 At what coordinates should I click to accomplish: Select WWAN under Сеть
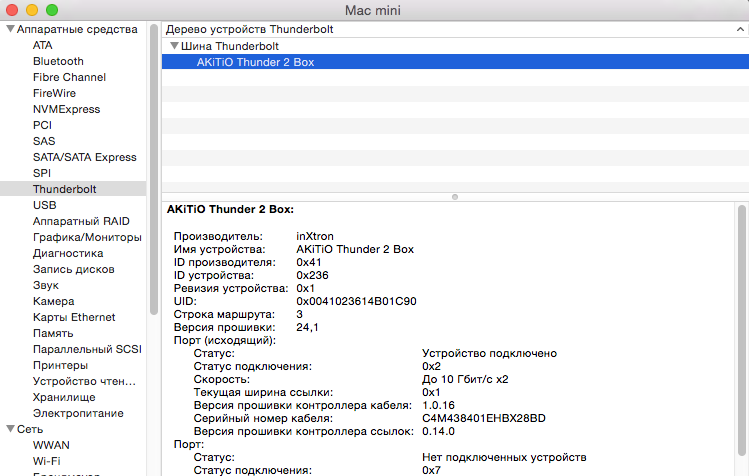[51, 445]
